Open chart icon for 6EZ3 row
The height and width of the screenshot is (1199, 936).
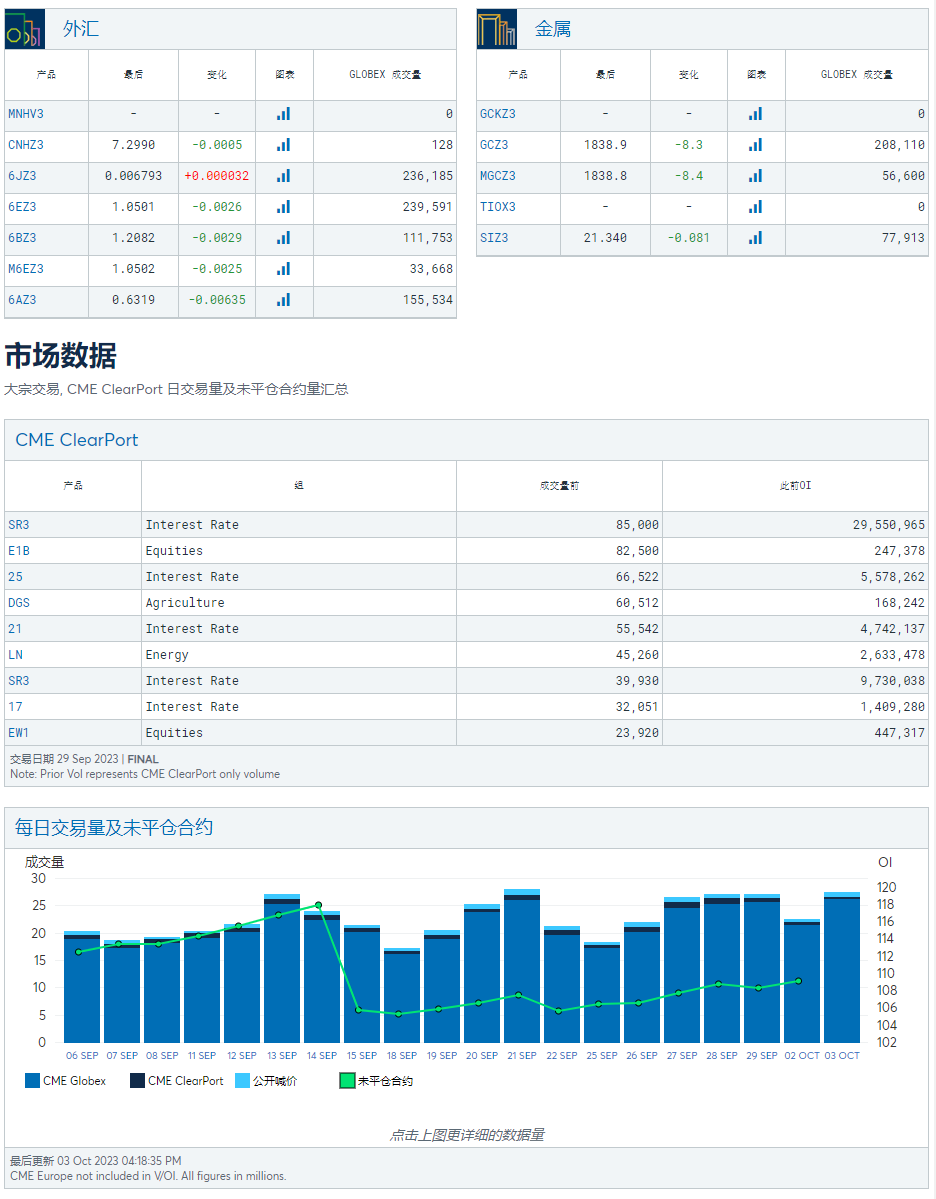click(x=284, y=206)
